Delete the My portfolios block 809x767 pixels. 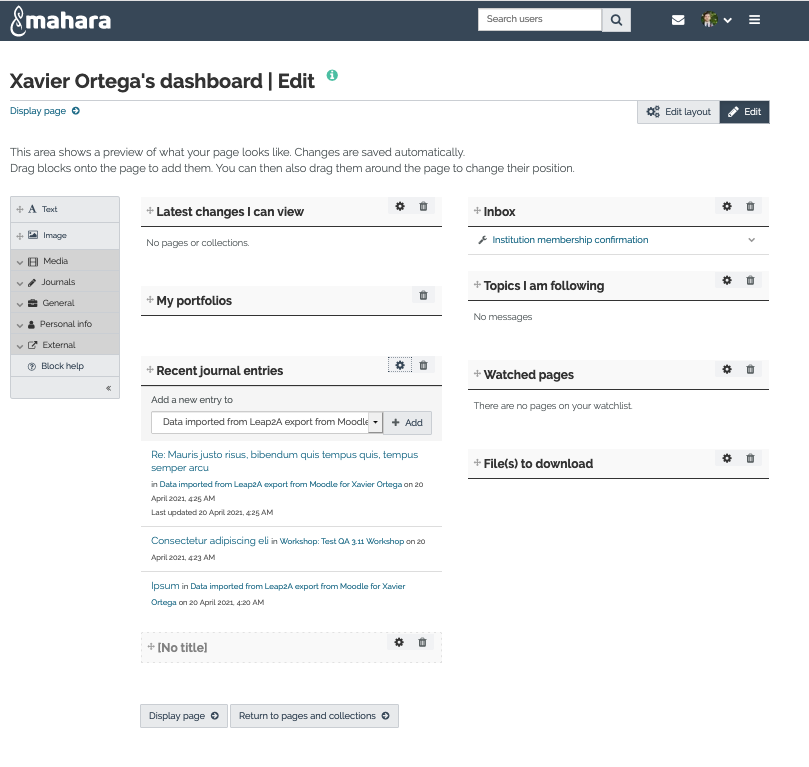423,295
